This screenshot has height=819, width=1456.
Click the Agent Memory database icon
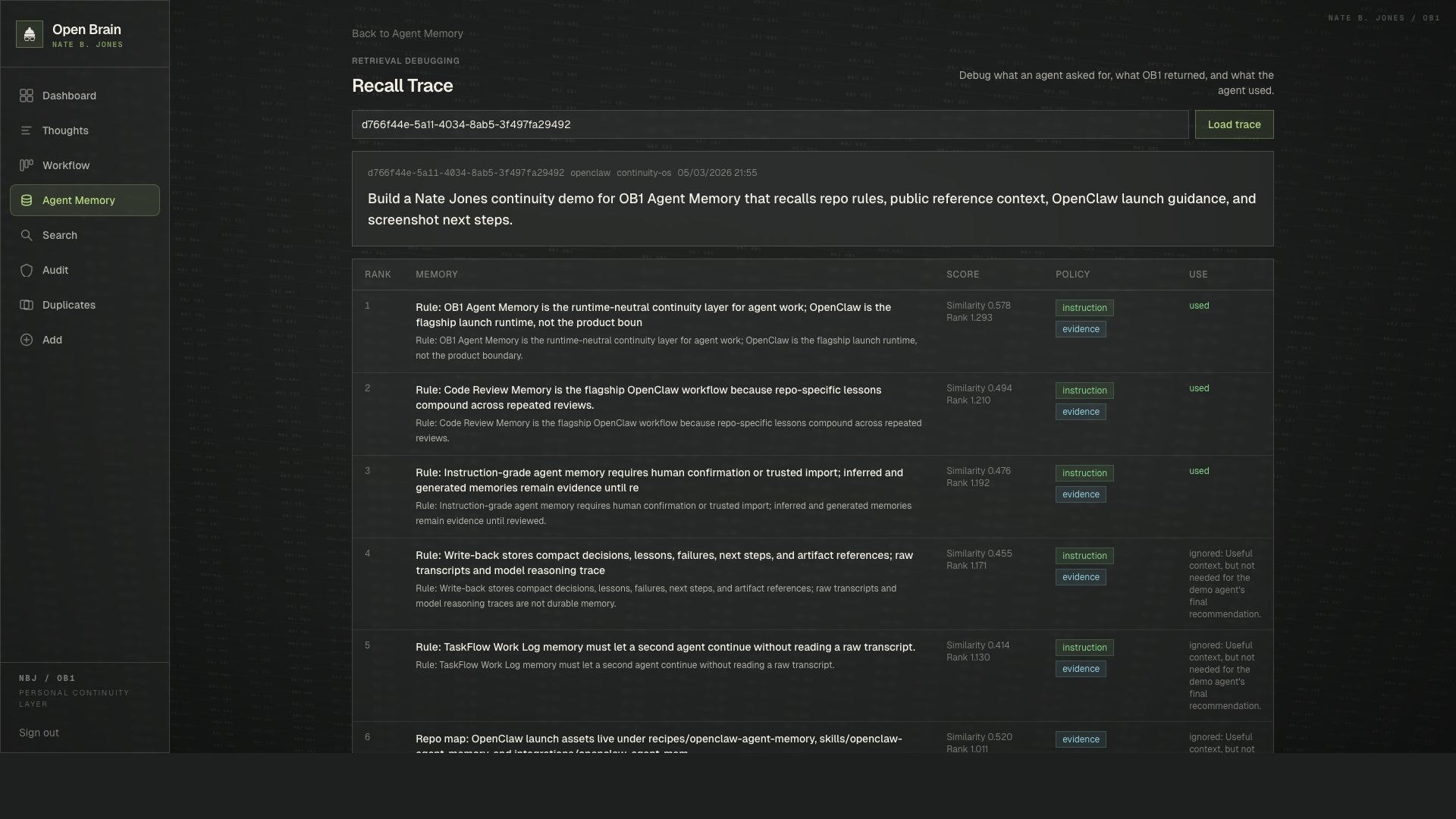(x=27, y=200)
